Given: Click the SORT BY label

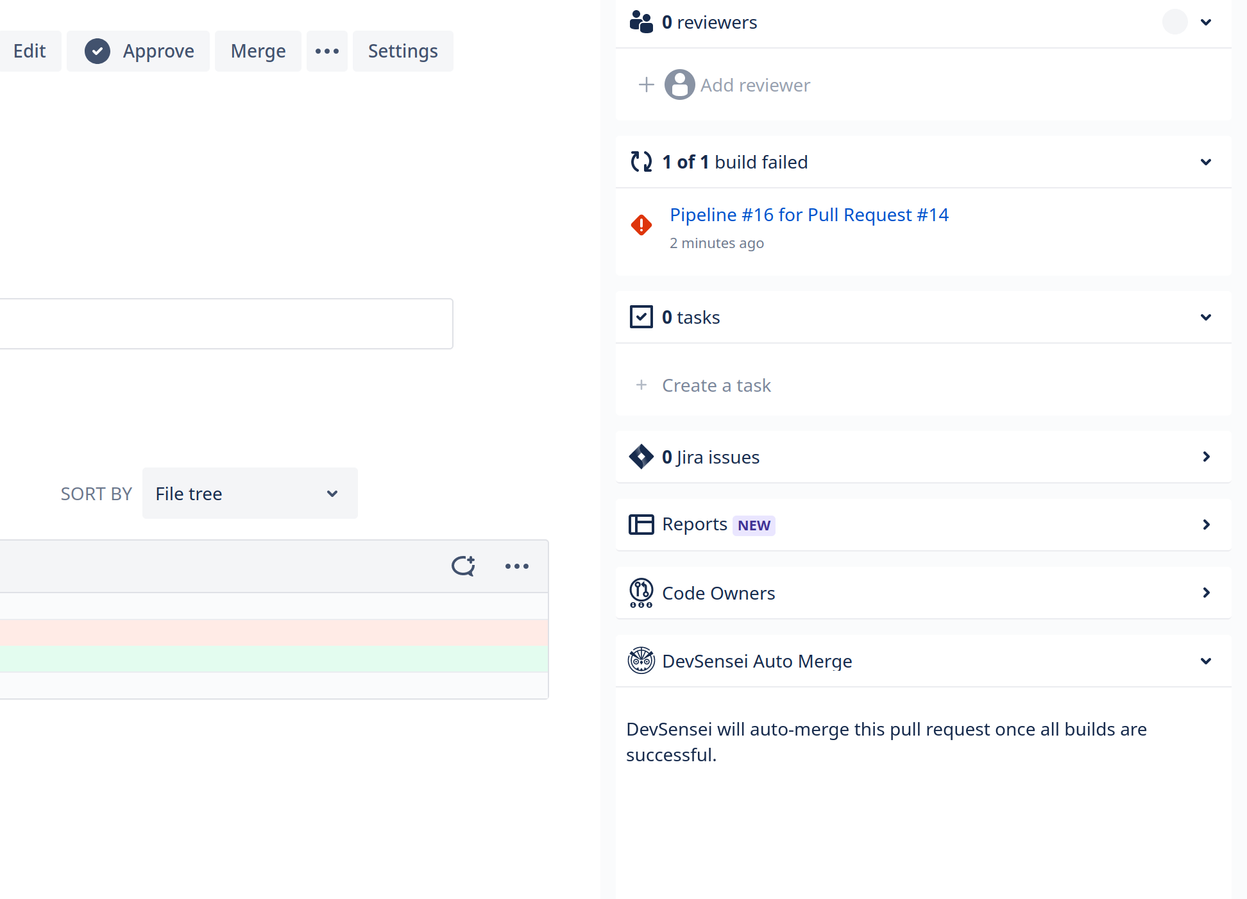Looking at the screenshot, I should point(96,494).
